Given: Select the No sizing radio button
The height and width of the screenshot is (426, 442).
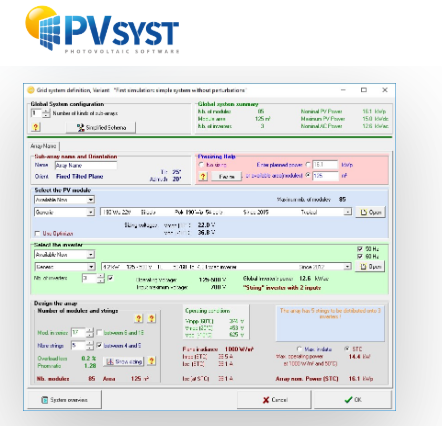Looking at the screenshot, I should click(201, 165).
